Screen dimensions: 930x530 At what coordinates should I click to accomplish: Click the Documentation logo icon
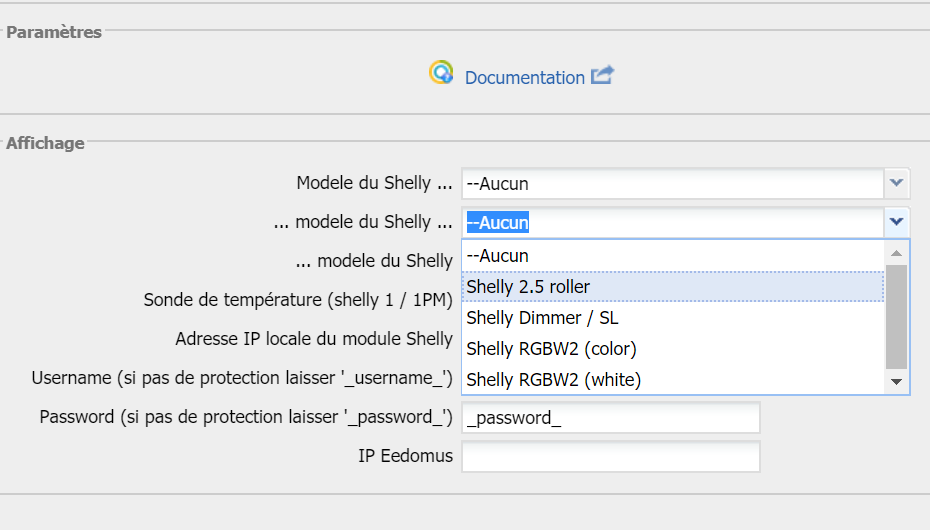pos(441,72)
